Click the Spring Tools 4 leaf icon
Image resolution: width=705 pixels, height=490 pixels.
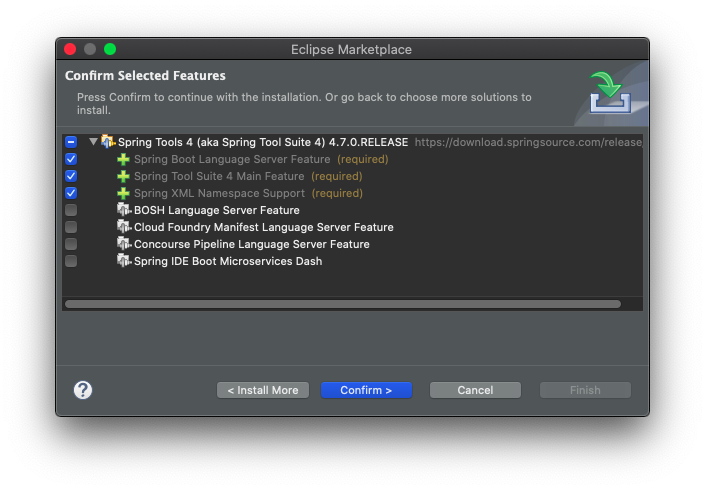point(108,142)
